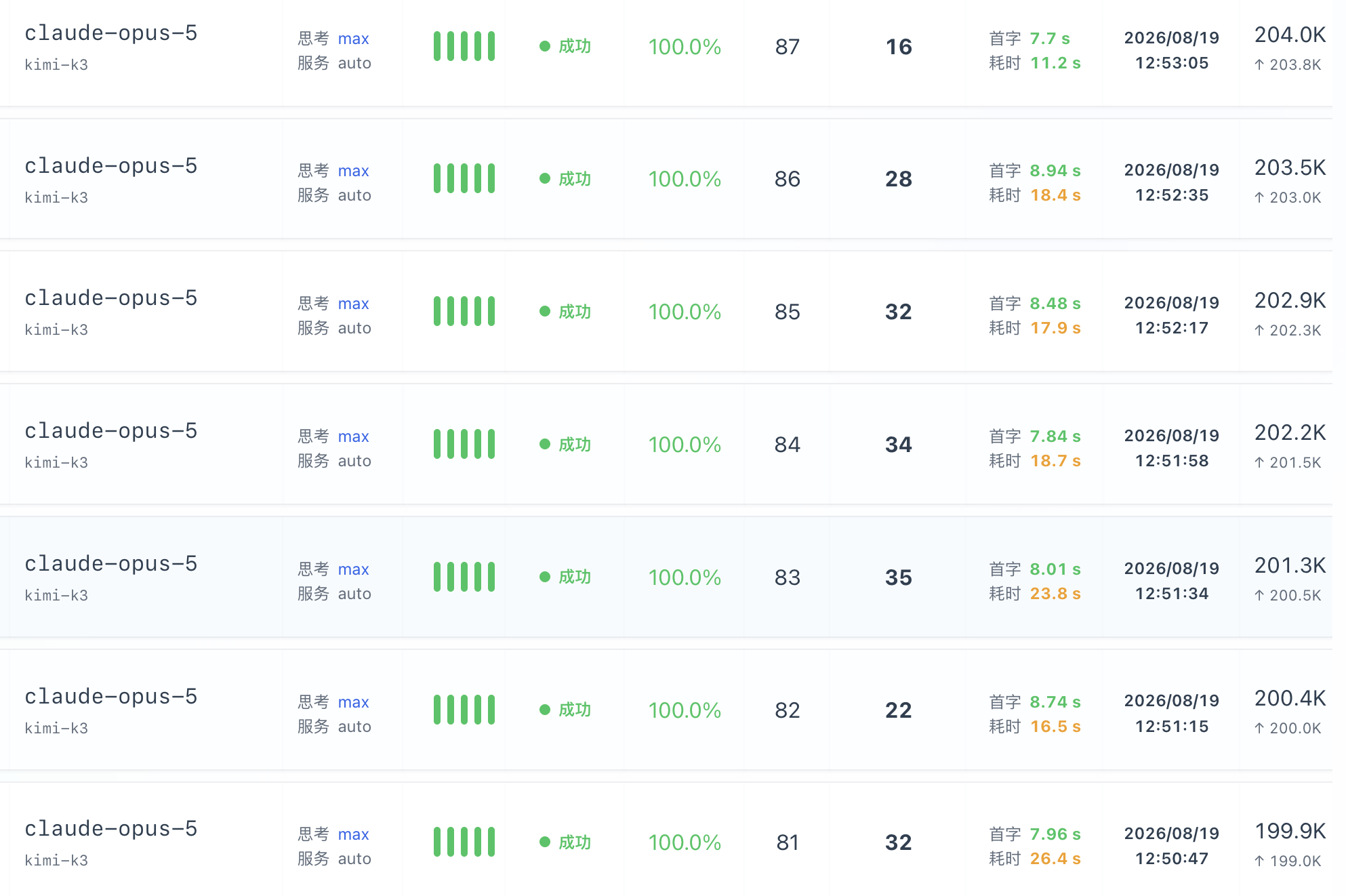Viewport: 1346px width, 896px height.
Task: Click the green status bars in row 87
Action: 464,46
